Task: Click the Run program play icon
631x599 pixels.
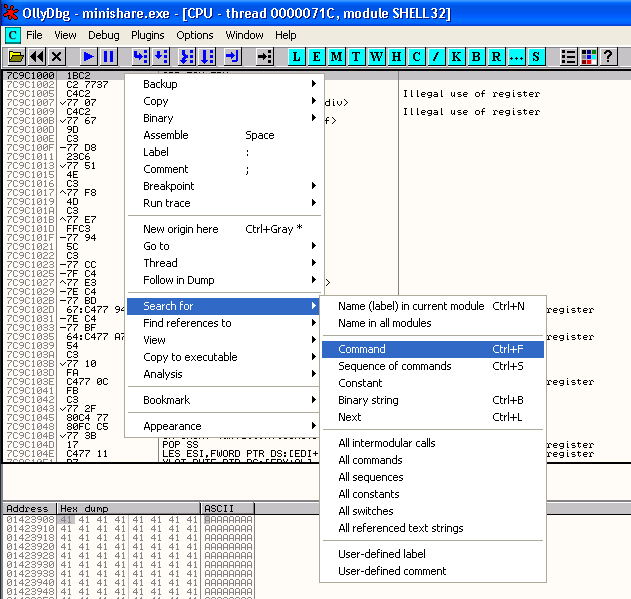Action: pos(88,57)
